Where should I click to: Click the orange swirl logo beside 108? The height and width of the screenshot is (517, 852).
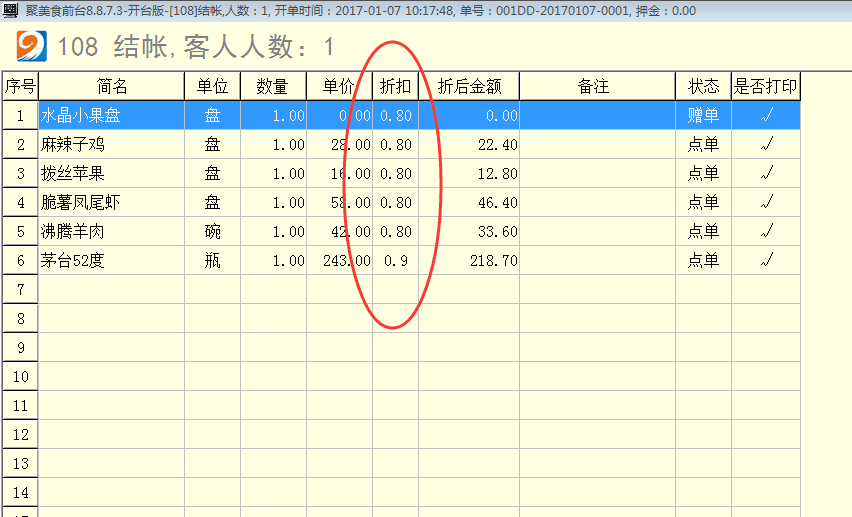click(x=33, y=46)
